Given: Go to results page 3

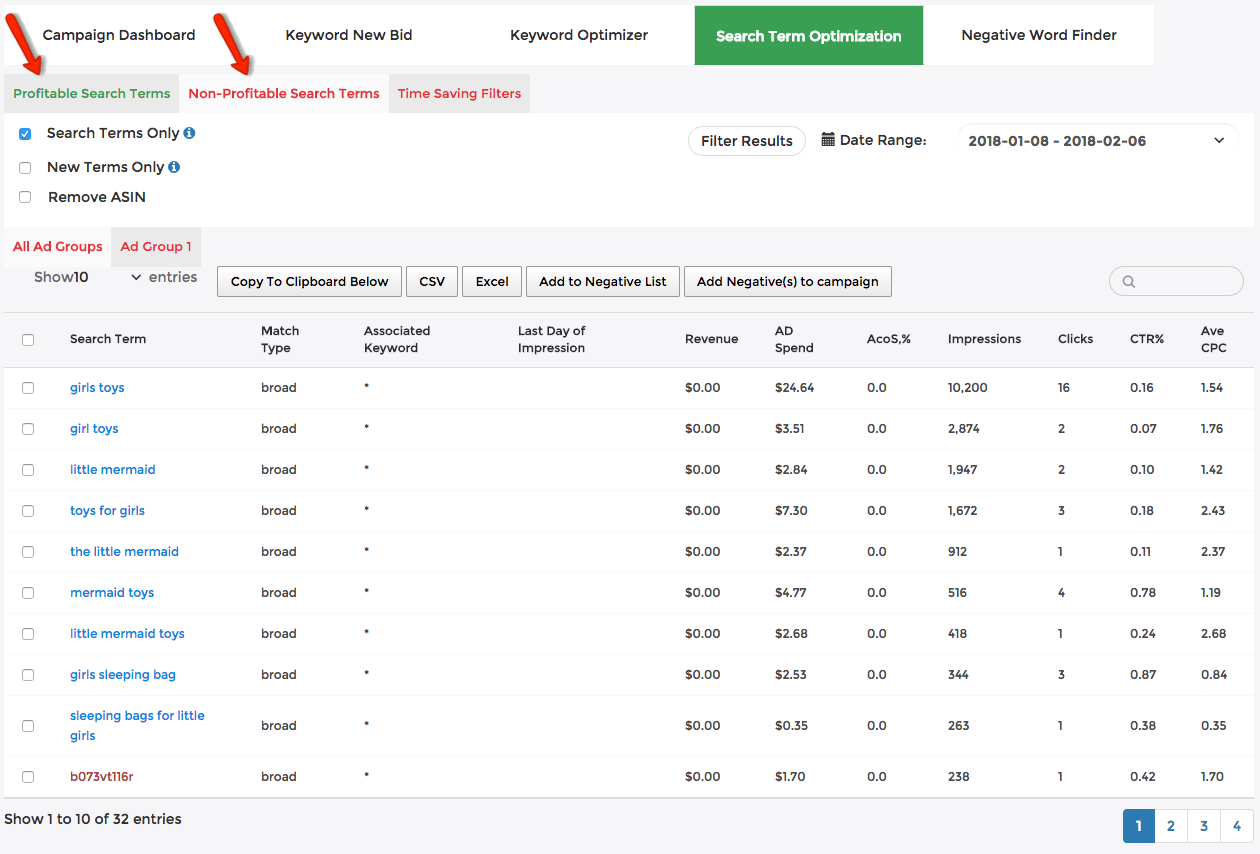Looking at the screenshot, I should 1203,826.
